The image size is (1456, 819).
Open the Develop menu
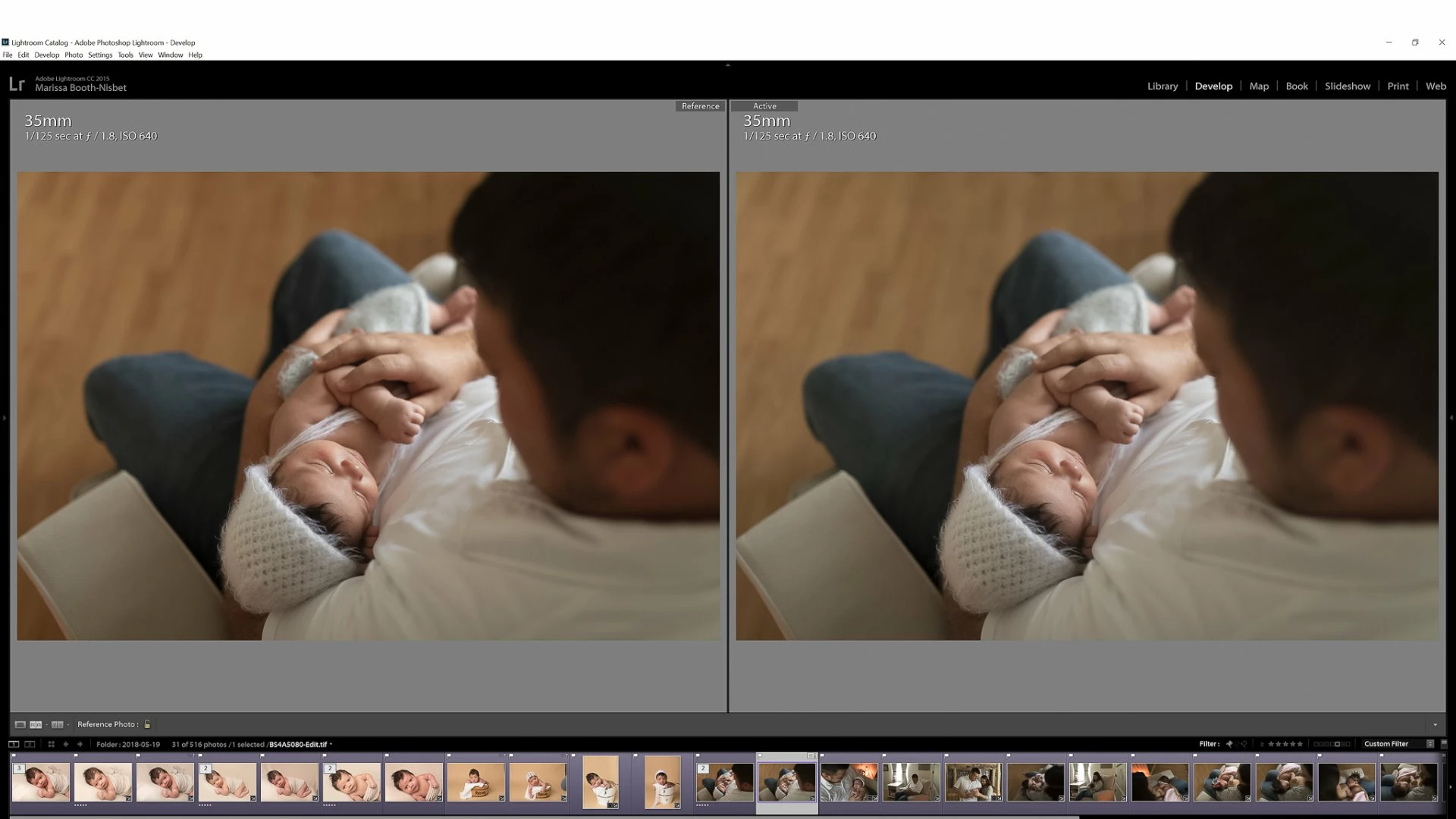(x=46, y=55)
